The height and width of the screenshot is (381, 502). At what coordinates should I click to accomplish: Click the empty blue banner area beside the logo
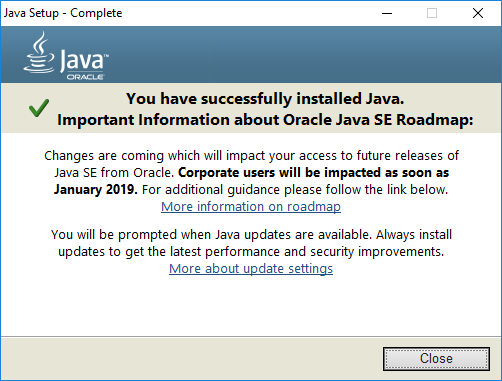(x=300, y=54)
